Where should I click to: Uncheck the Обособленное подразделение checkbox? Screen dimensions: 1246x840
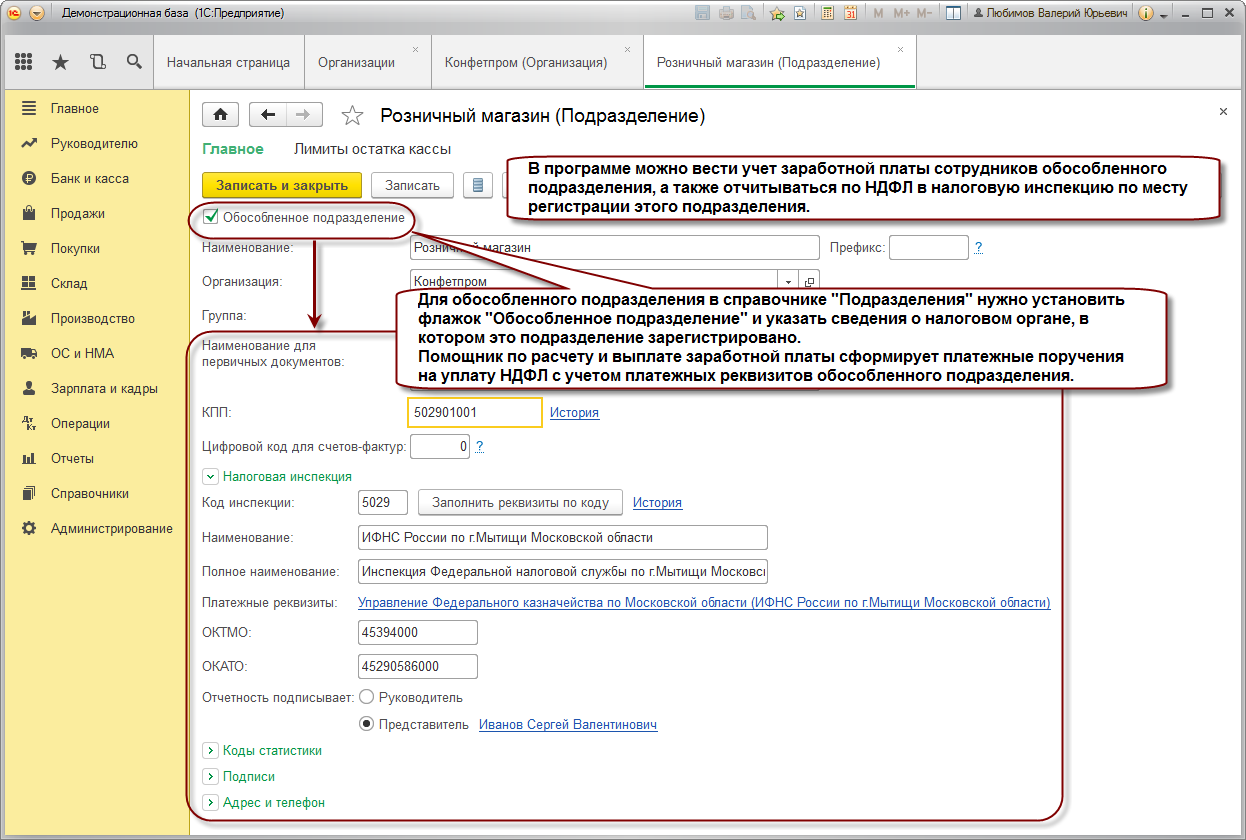[x=211, y=217]
